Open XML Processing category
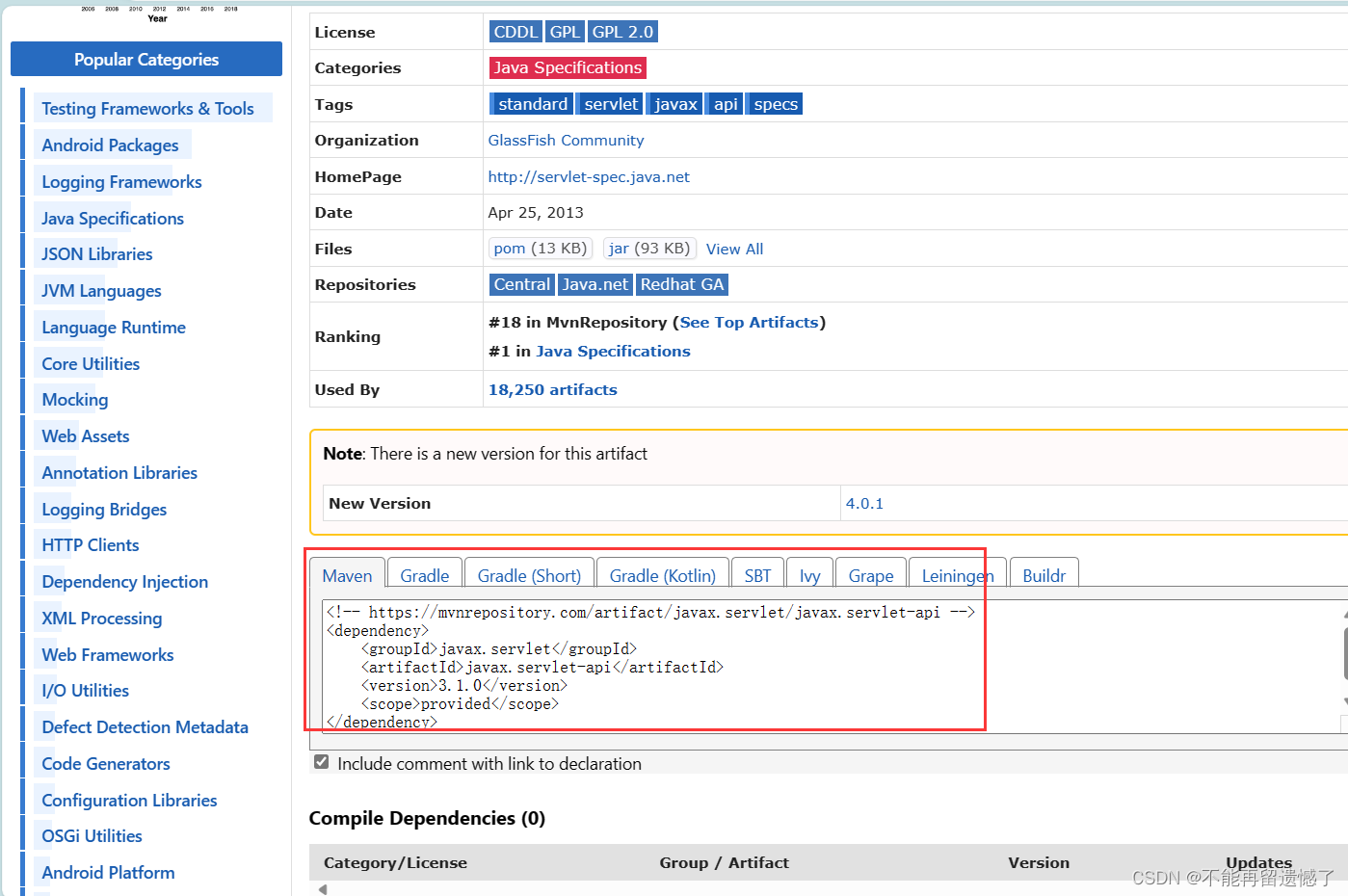The image size is (1348, 896). click(x=102, y=618)
